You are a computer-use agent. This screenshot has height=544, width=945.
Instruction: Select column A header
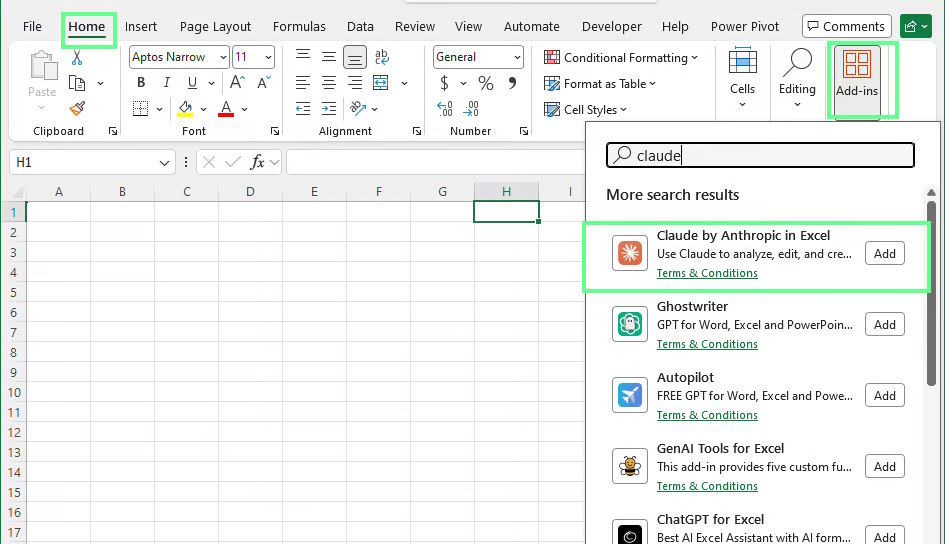click(x=58, y=192)
